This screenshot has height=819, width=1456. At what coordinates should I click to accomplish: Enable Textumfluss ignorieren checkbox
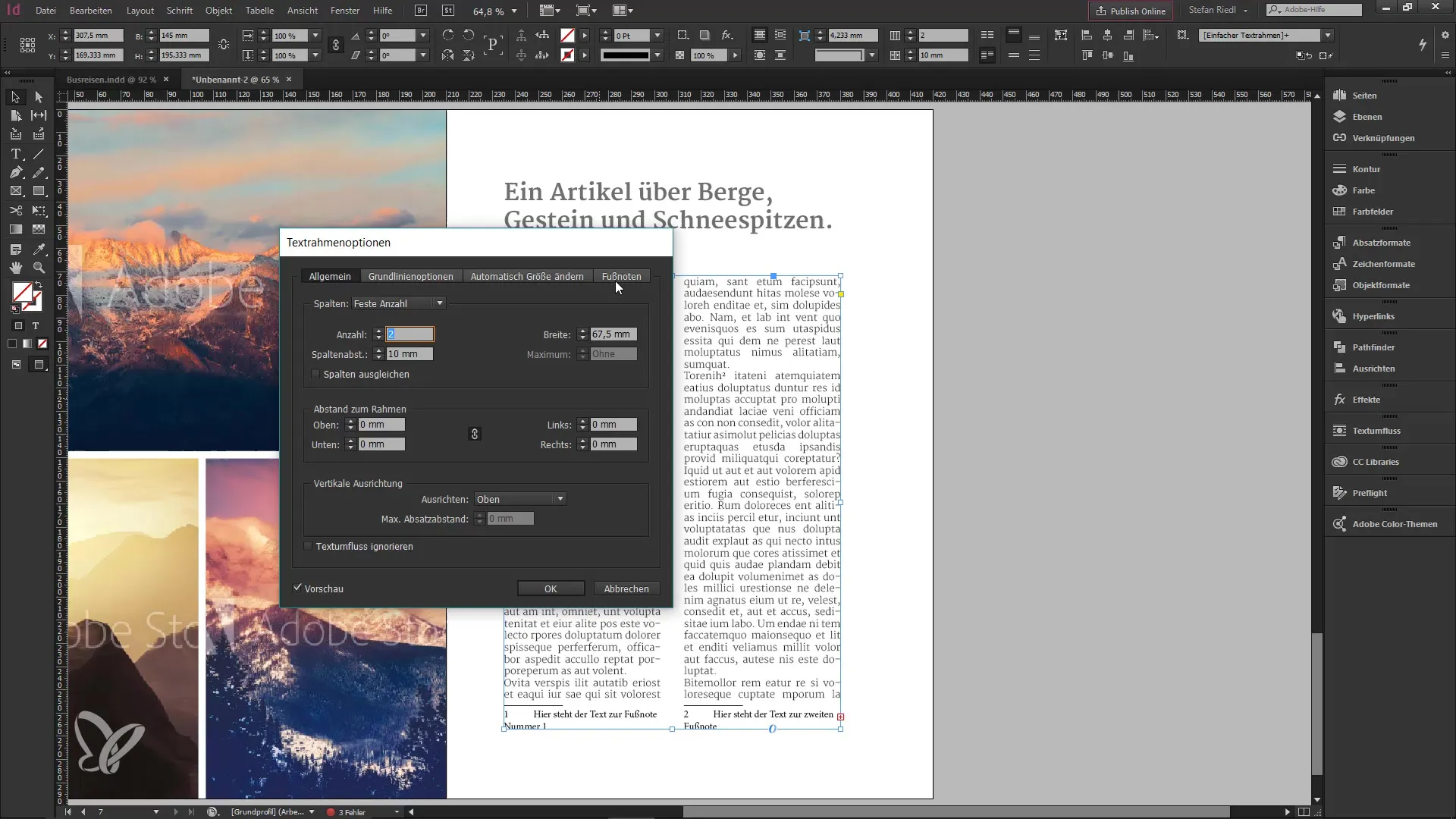(308, 546)
